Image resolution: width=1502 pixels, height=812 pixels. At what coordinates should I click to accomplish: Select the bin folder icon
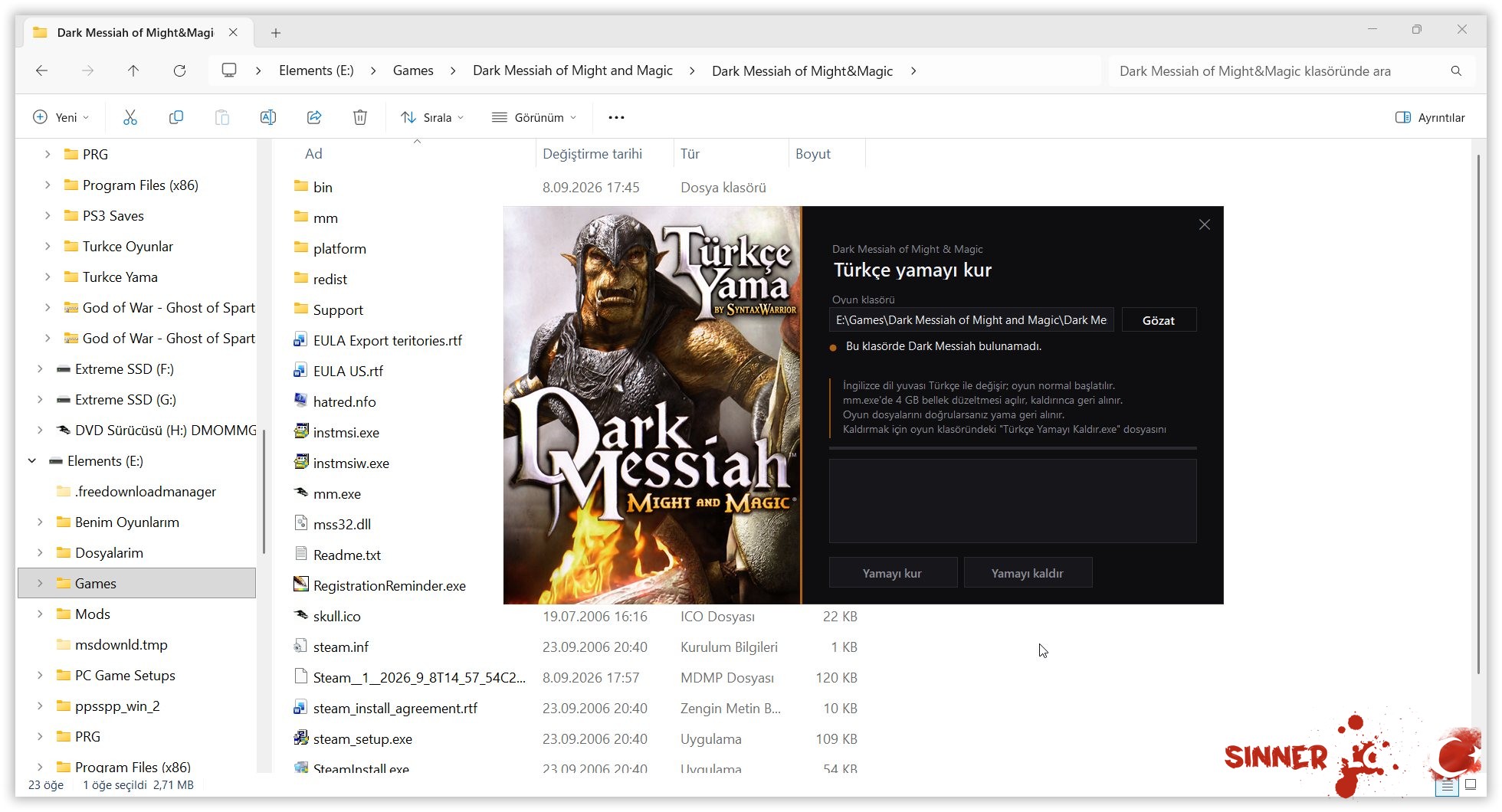(x=301, y=187)
